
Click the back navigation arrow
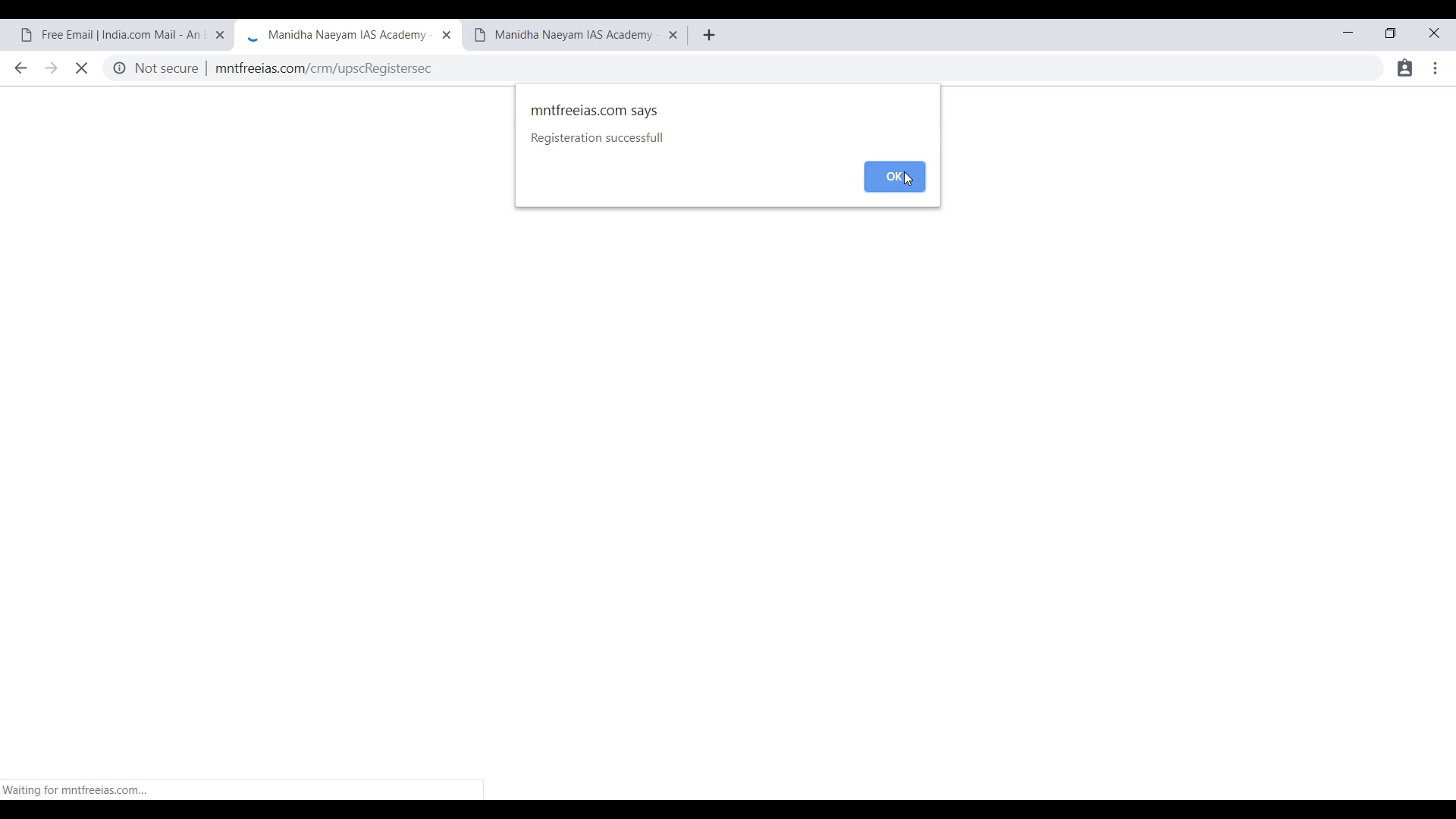click(21, 68)
